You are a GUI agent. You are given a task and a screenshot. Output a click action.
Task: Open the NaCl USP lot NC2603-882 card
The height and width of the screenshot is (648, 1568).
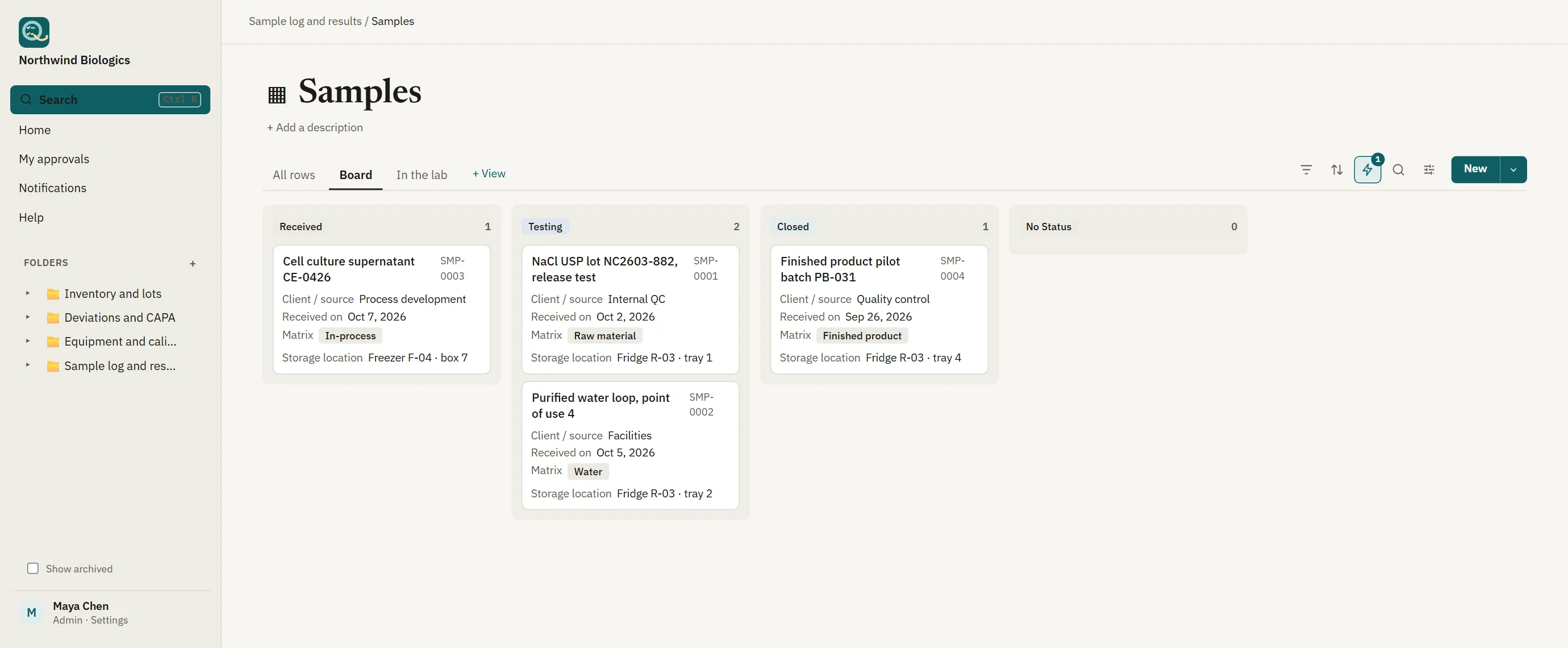click(x=630, y=309)
